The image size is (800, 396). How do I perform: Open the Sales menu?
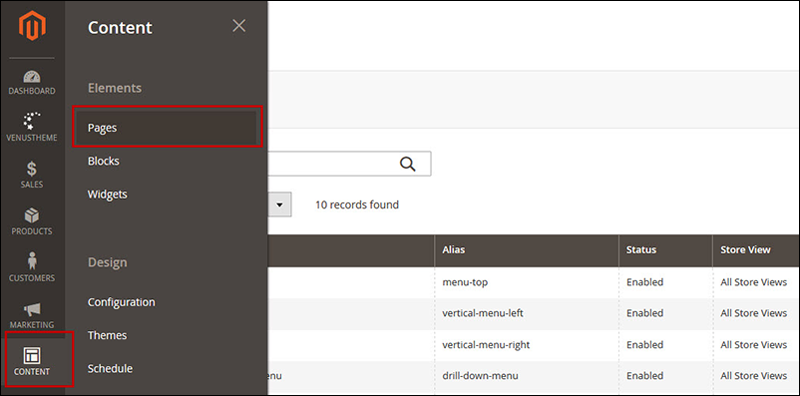click(x=32, y=175)
